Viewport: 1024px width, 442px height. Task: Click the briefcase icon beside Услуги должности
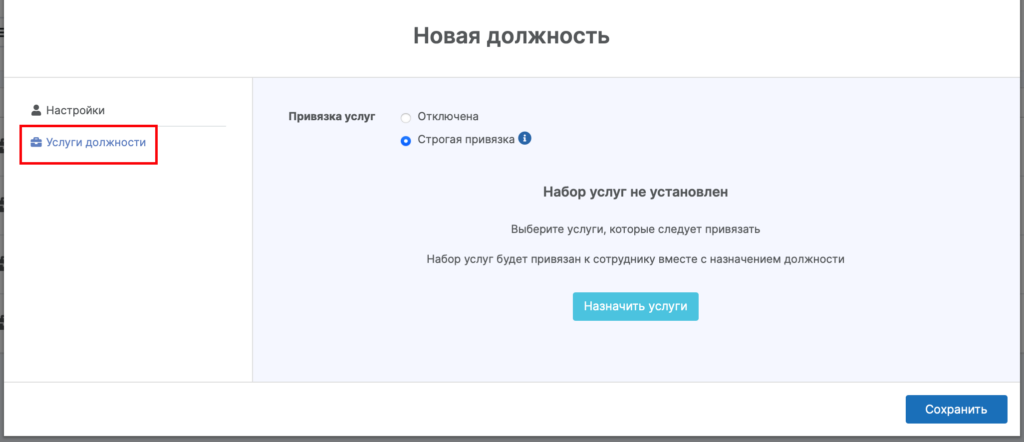[x=36, y=143]
